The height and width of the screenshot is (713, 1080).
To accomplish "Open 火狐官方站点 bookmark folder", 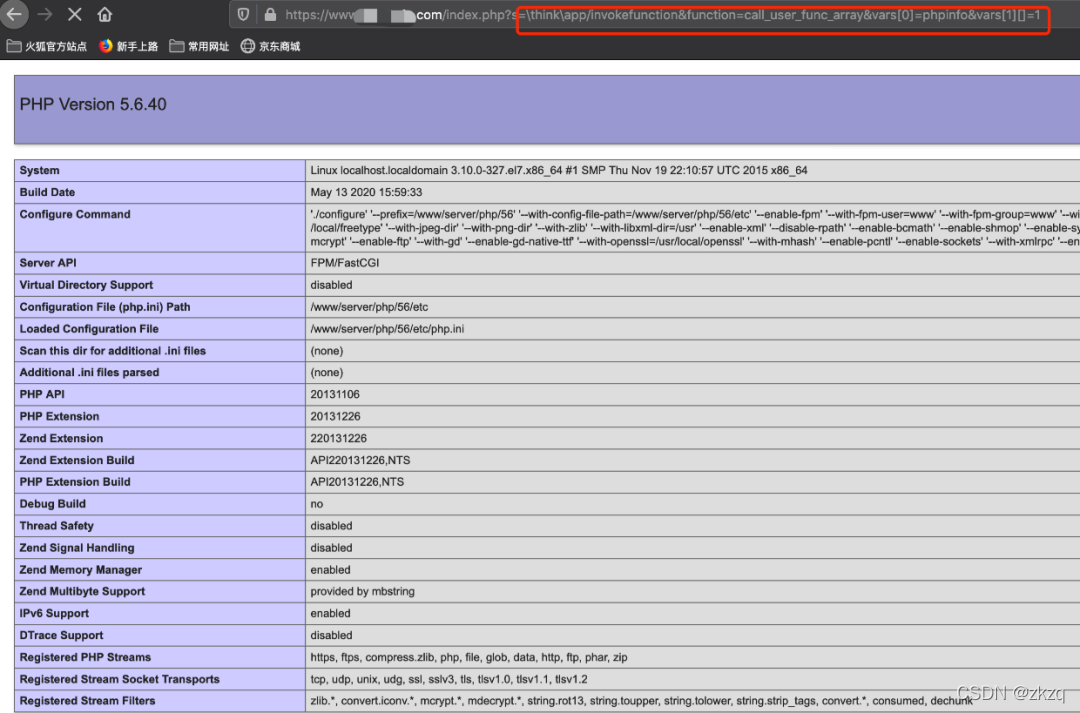I will pos(47,46).
